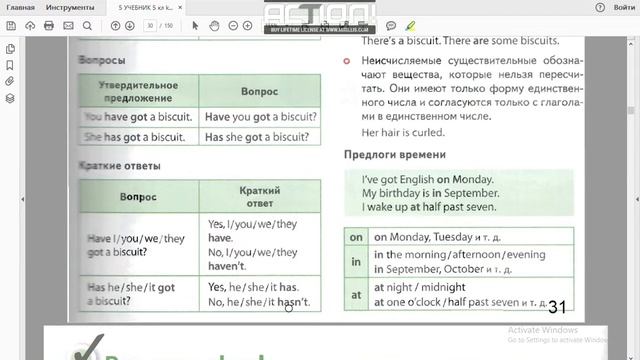Screen dimensions: 640x360
Task: Click the heading 'Предлоги времени'
Action: [395, 155]
